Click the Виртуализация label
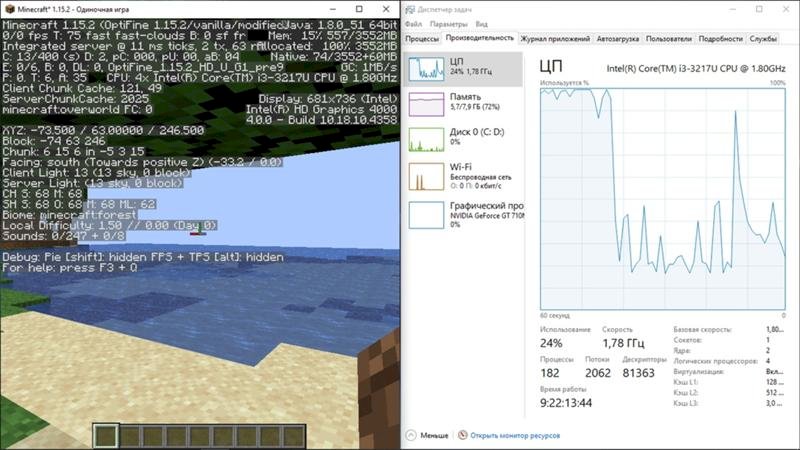Screen dimensions: 800x450 pyautogui.click(x=698, y=371)
